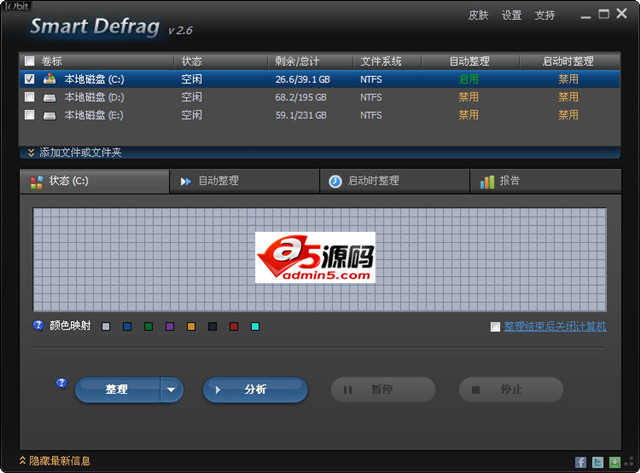
Task: Open the 整理 button dropdown arrow
Action: tap(171, 390)
